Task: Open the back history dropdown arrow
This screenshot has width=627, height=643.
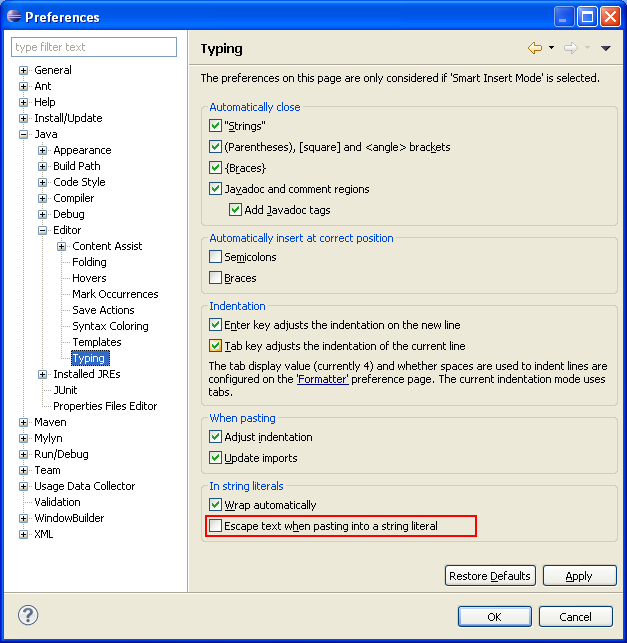Action: pyautogui.click(x=552, y=48)
